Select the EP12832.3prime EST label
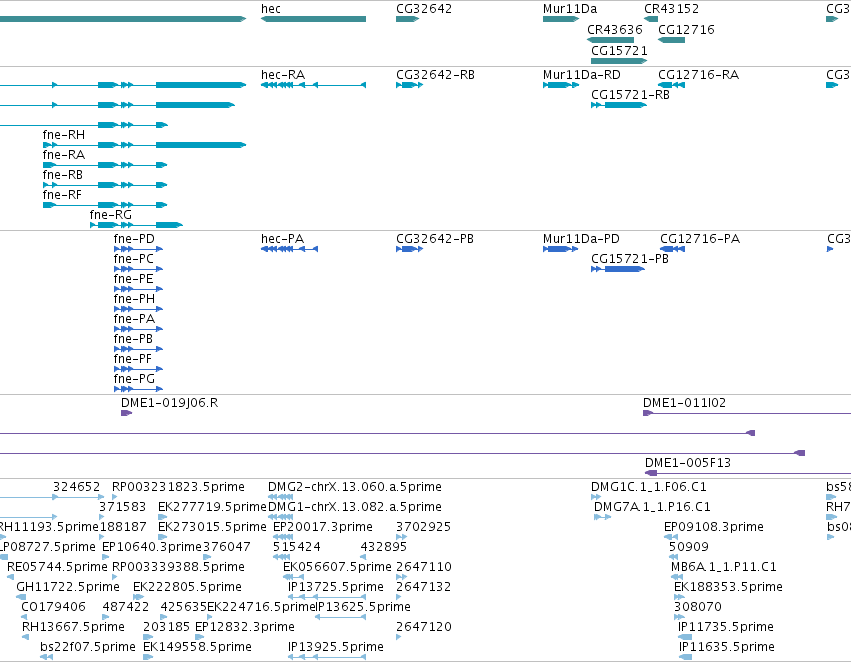The image size is (851, 662). coord(244,628)
